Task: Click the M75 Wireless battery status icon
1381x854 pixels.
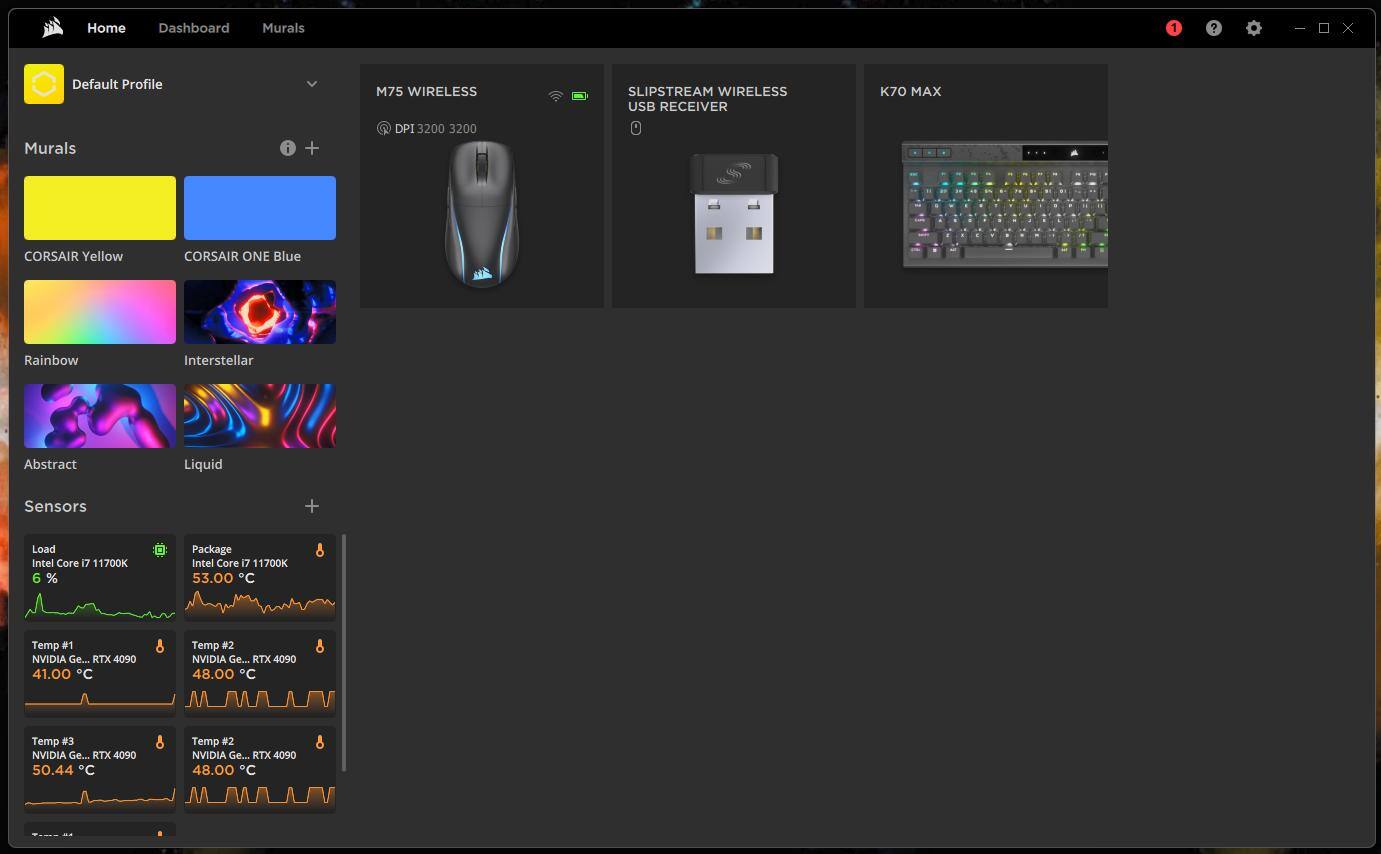Action: [x=580, y=96]
